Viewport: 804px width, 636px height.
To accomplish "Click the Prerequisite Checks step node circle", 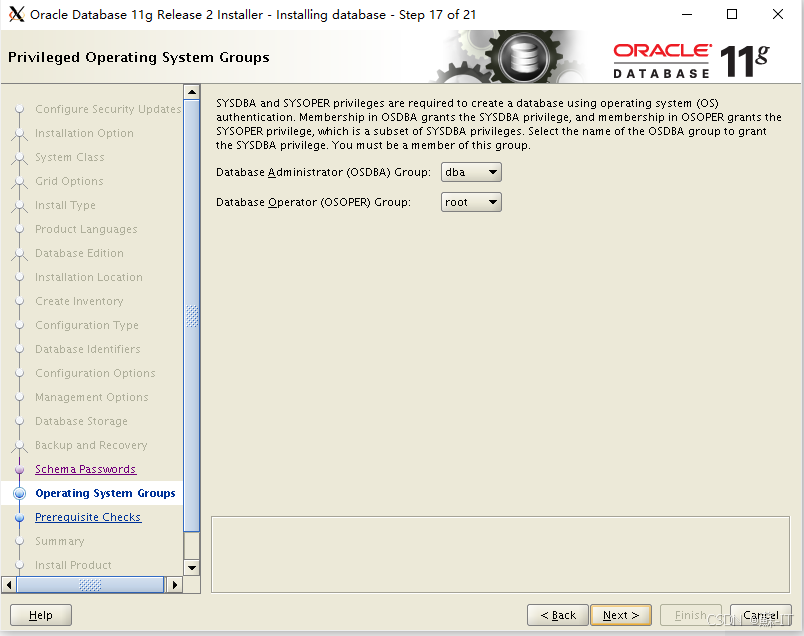I will (21, 517).
